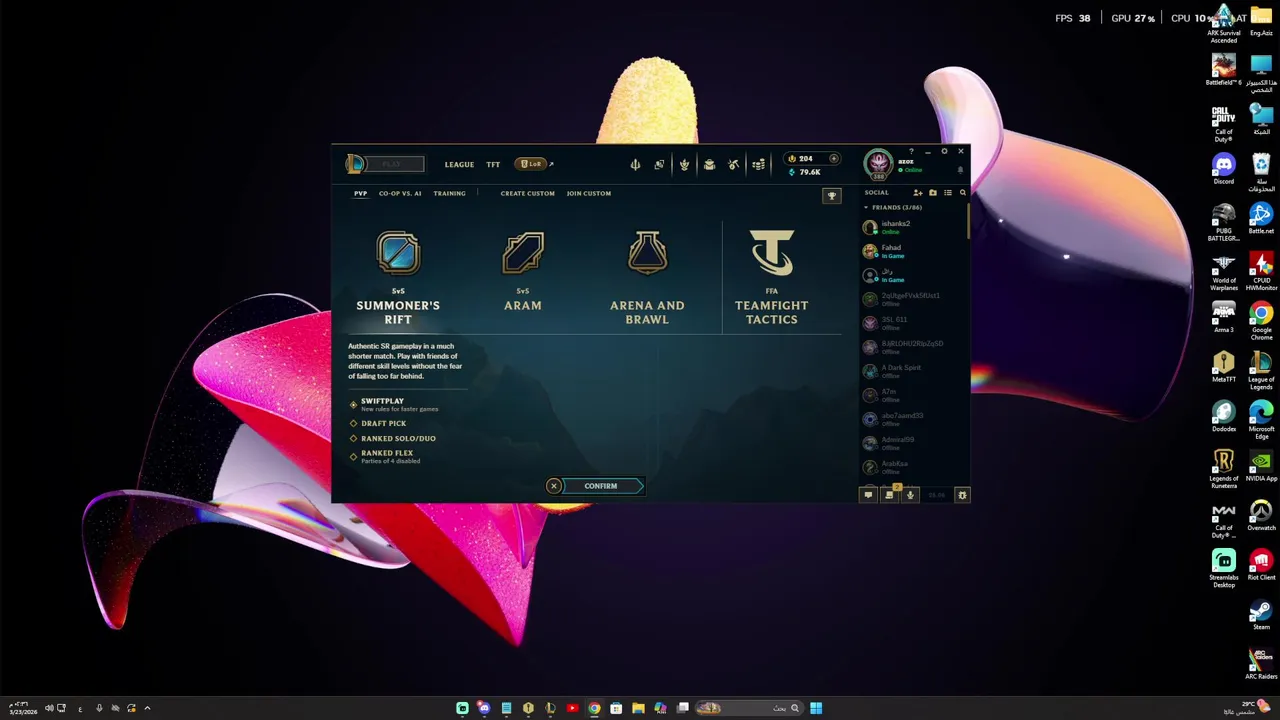
Task: Buy more RP with plus button
Action: (833, 158)
